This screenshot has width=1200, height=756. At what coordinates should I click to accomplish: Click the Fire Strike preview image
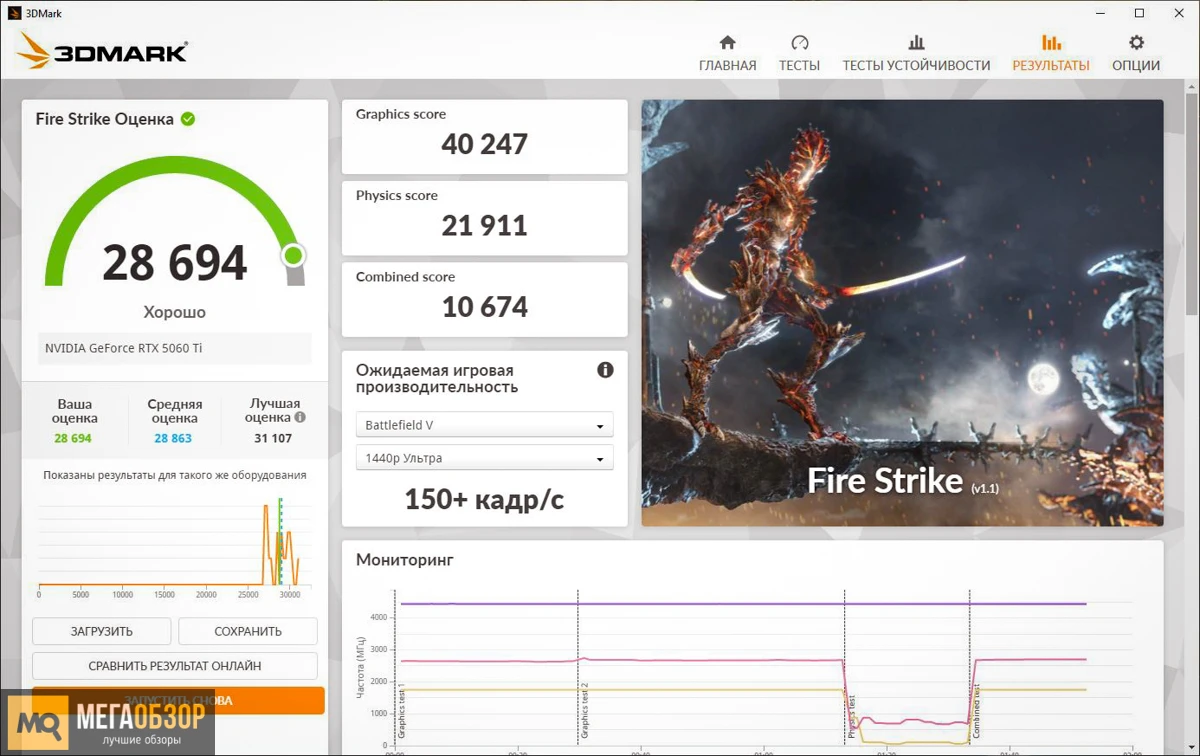902,313
